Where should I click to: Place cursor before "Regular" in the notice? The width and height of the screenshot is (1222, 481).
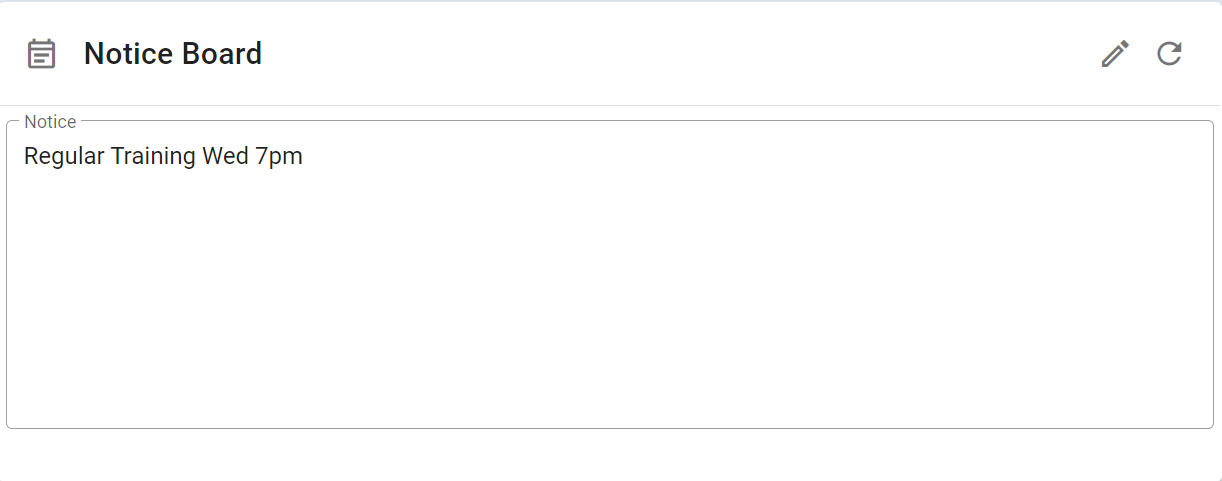24,157
